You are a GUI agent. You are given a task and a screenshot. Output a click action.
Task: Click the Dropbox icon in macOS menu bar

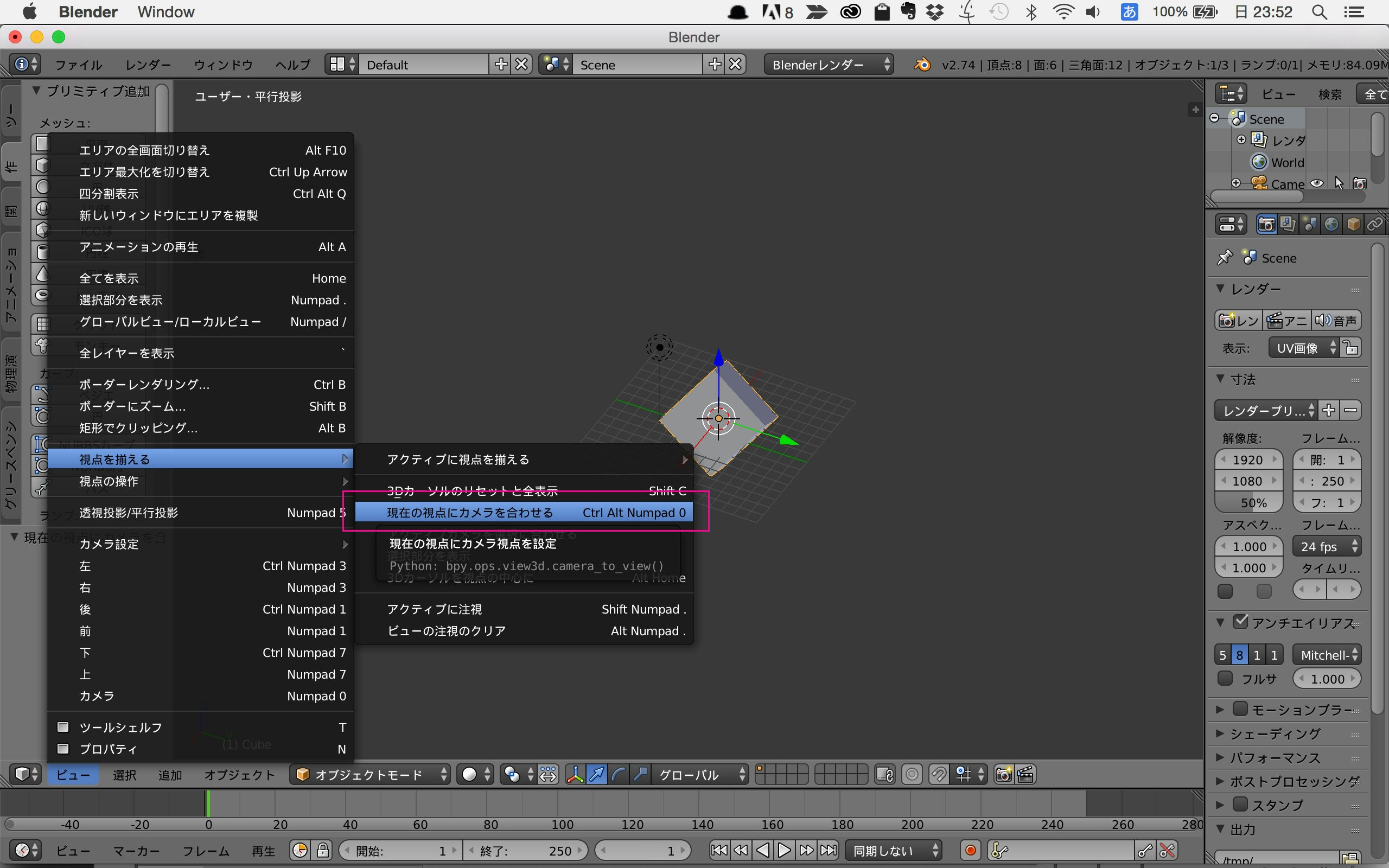click(935, 11)
